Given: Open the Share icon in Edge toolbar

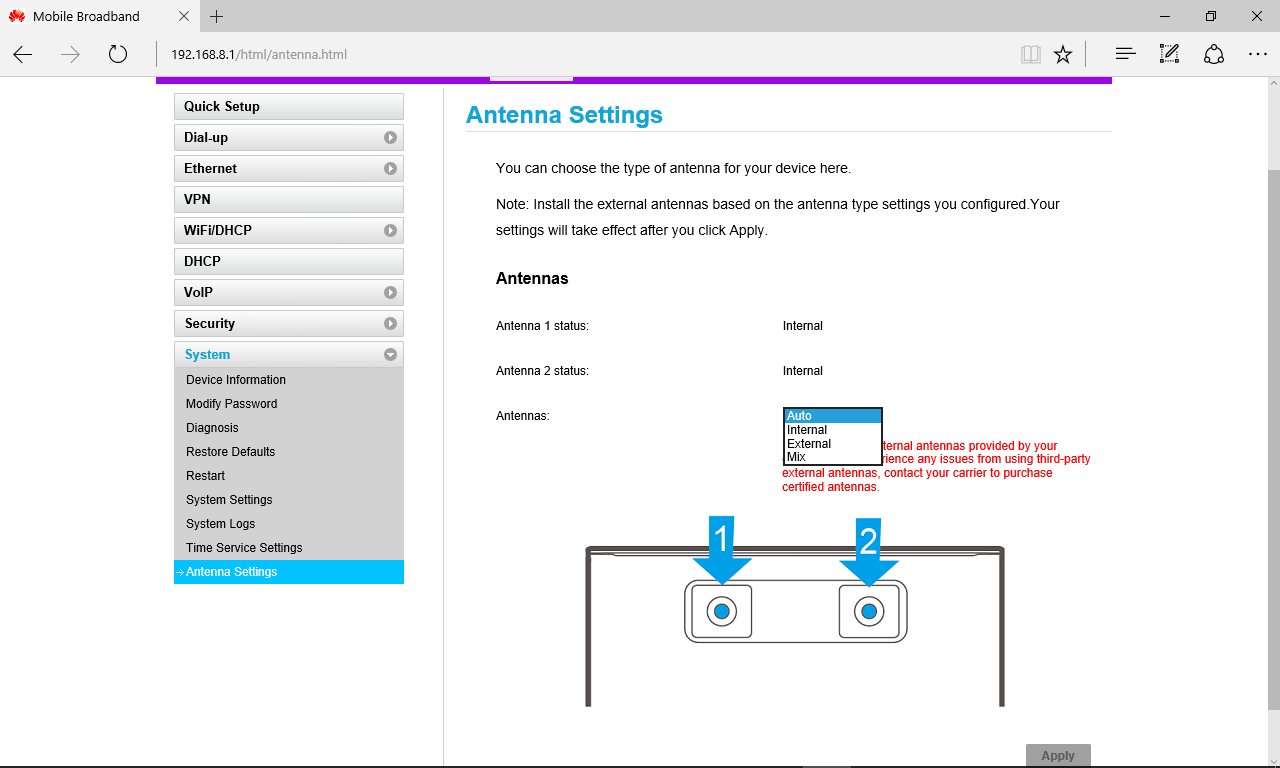Looking at the screenshot, I should [x=1214, y=55].
